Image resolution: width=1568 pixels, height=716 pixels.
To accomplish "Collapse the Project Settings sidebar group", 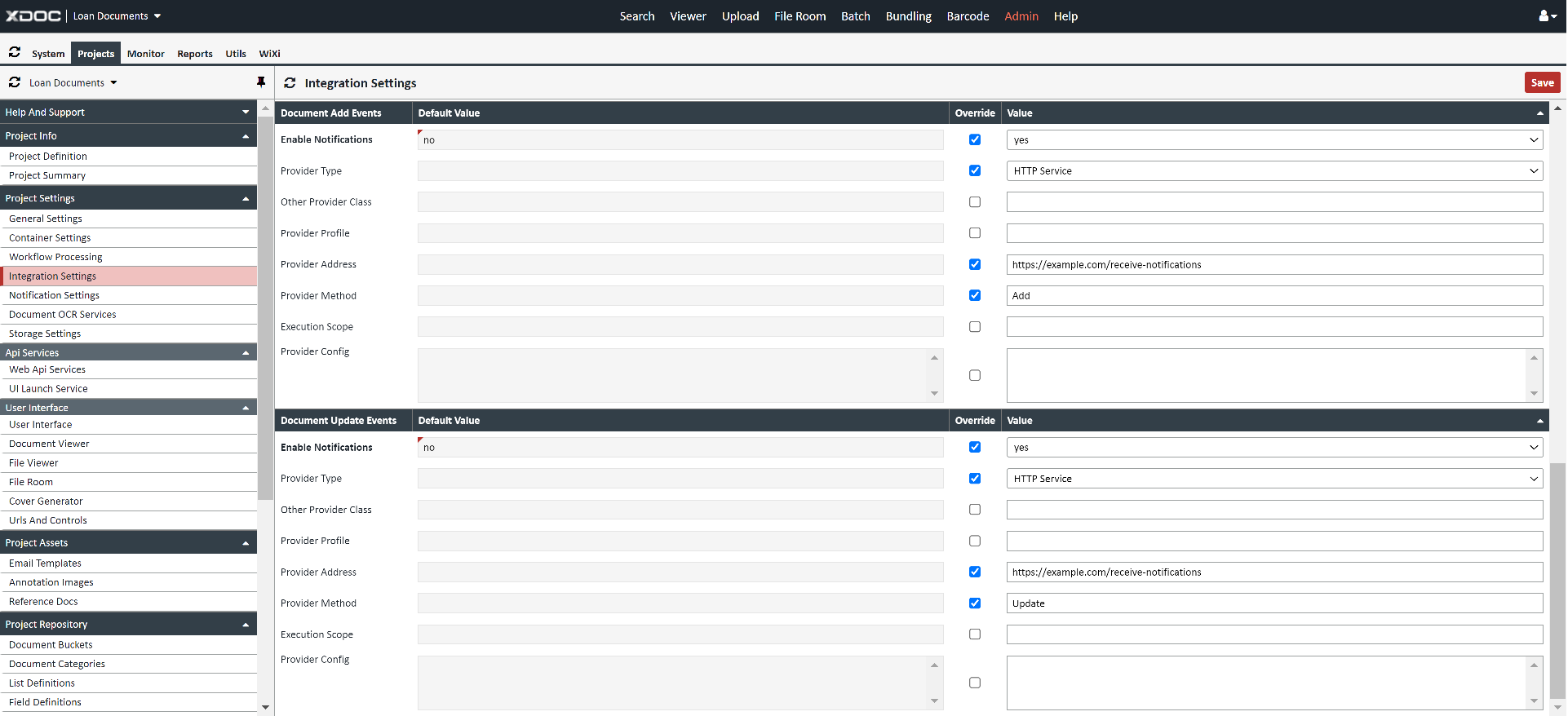I will 246,198.
